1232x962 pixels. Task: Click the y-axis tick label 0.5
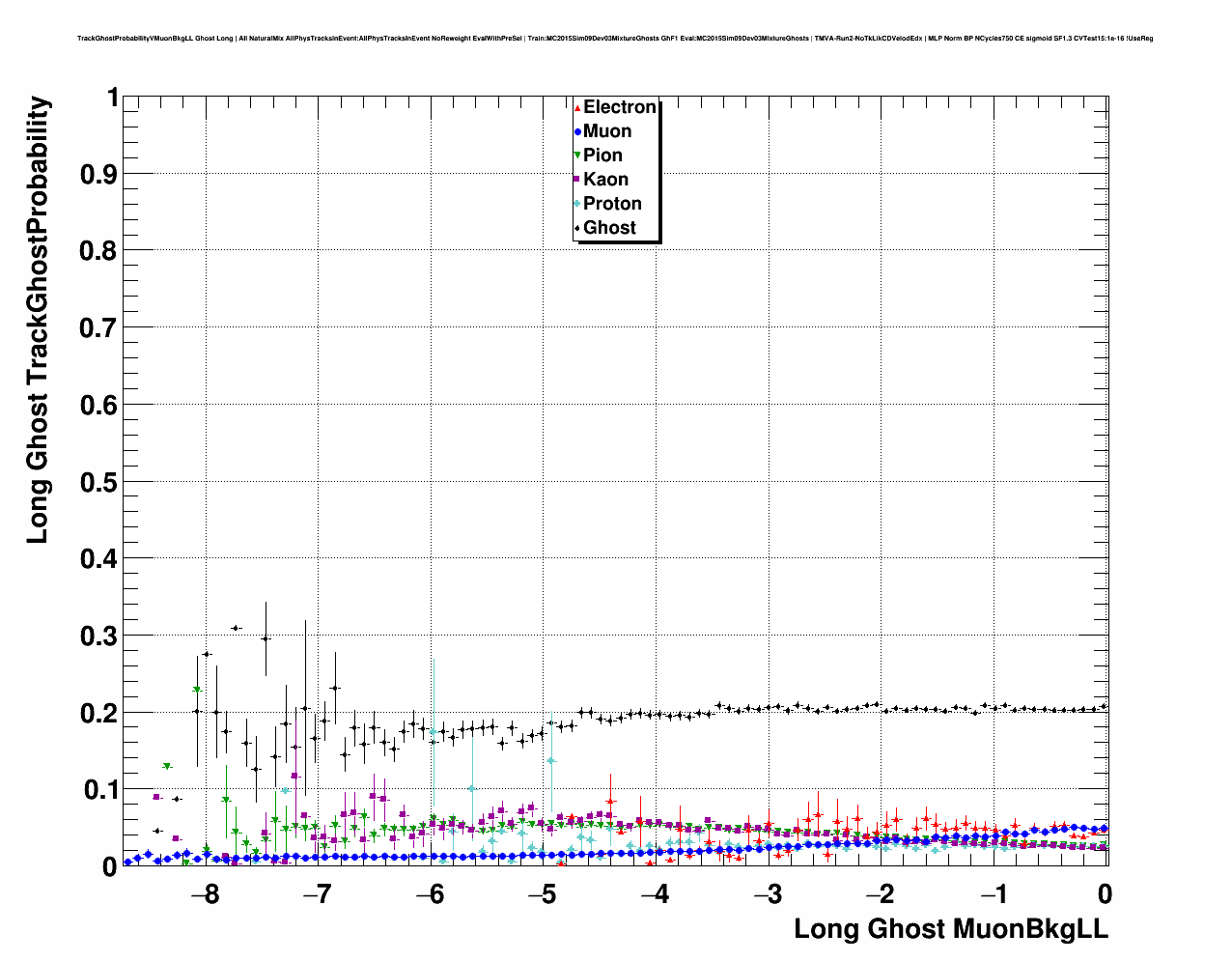[98, 482]
